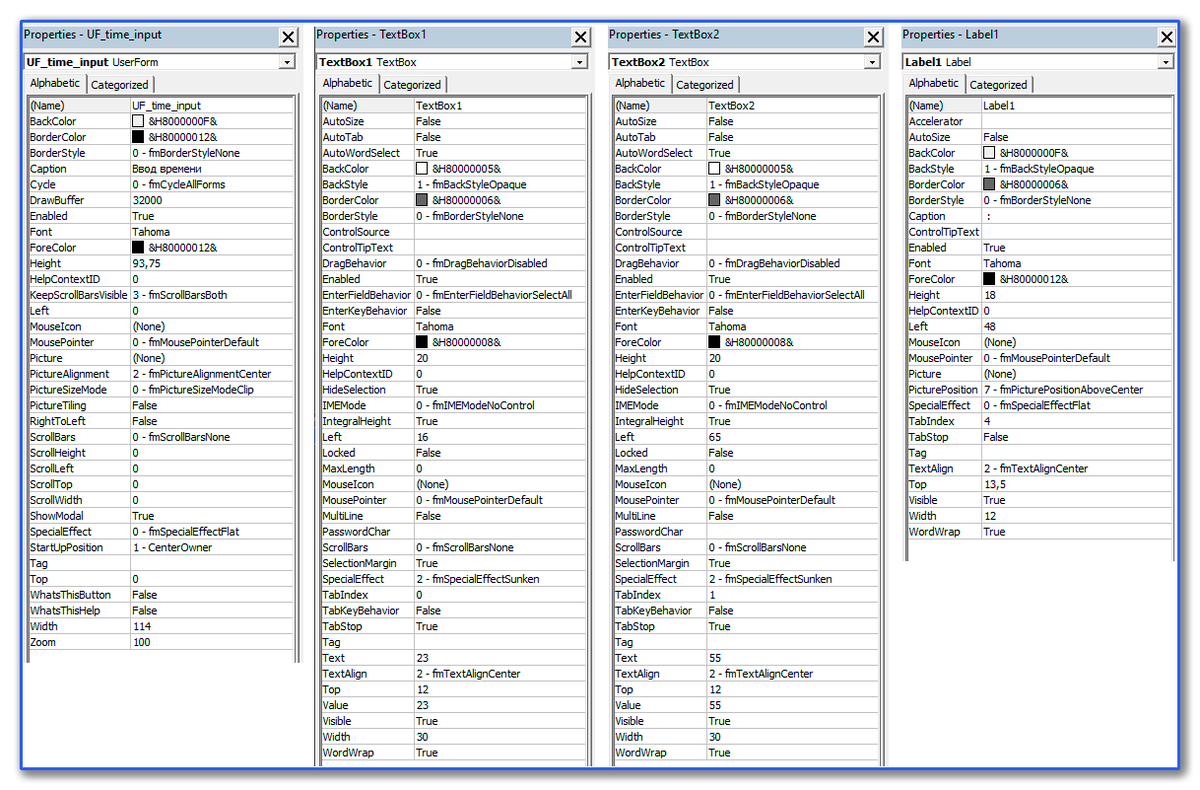Click ForeColor swatch in UF_time_input properties

tap(138, 247)
